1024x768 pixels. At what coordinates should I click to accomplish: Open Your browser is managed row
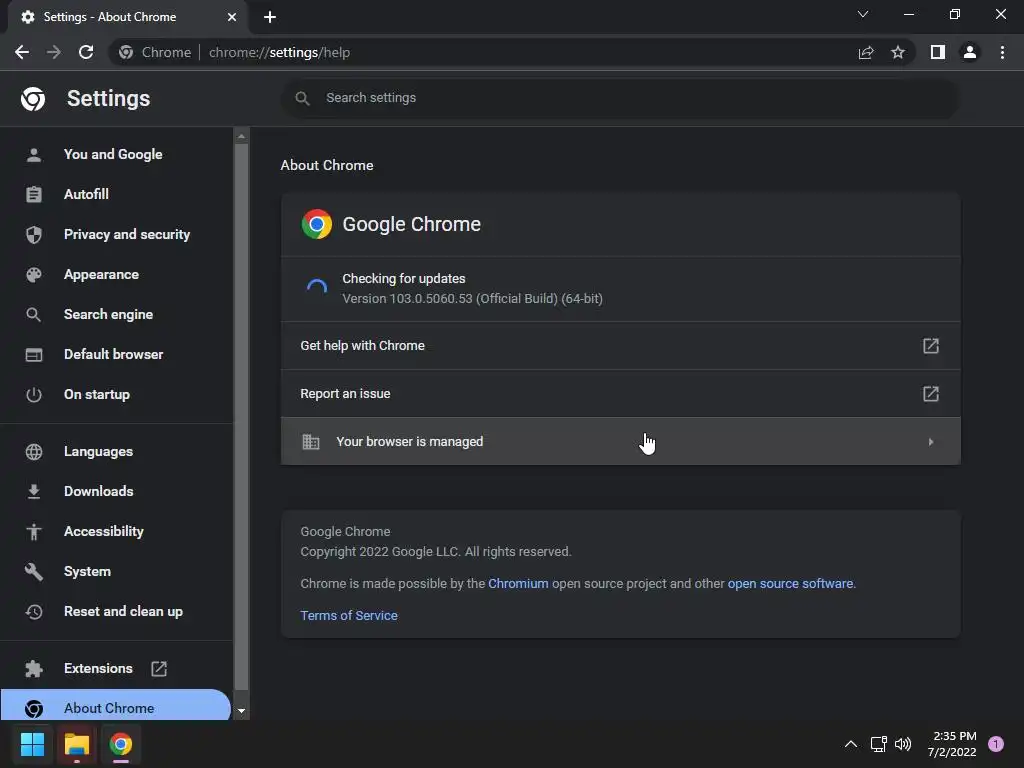[x=620, y=441]
